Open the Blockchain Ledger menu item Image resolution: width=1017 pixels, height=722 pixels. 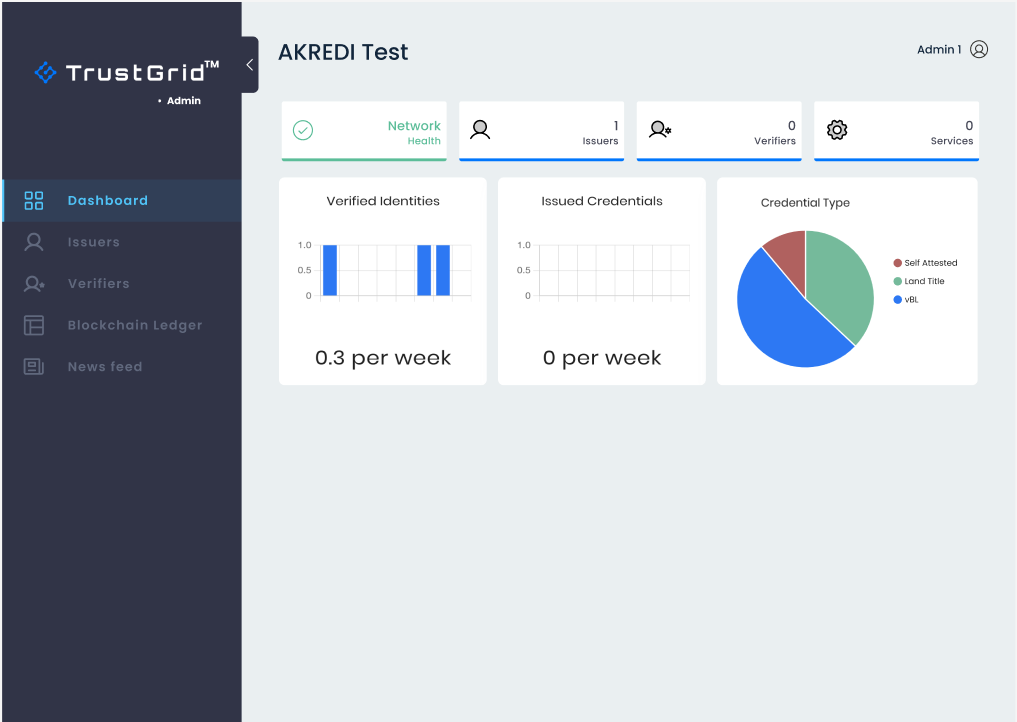[x=135, y=325]
